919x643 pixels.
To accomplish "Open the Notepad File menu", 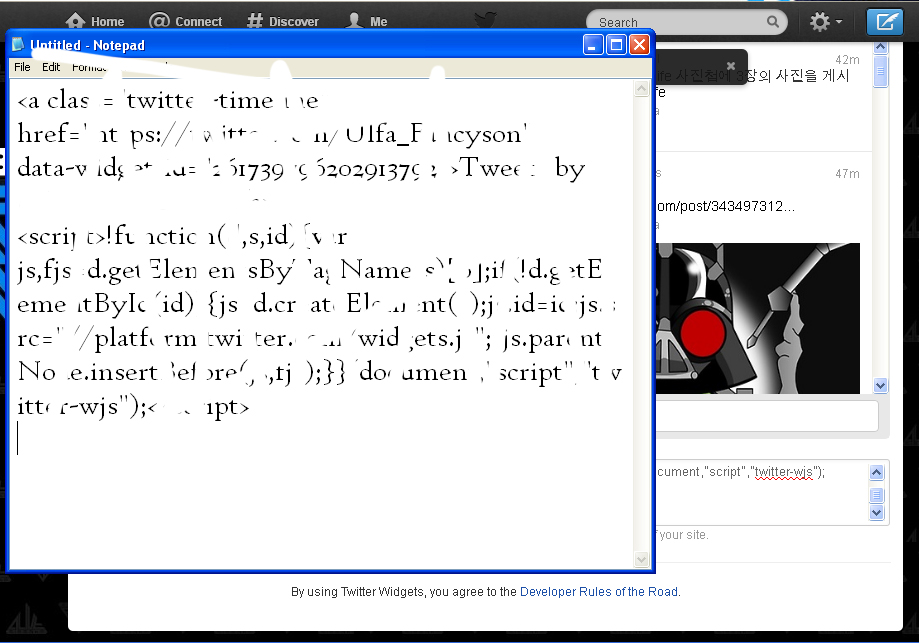I will coord(22,67).
